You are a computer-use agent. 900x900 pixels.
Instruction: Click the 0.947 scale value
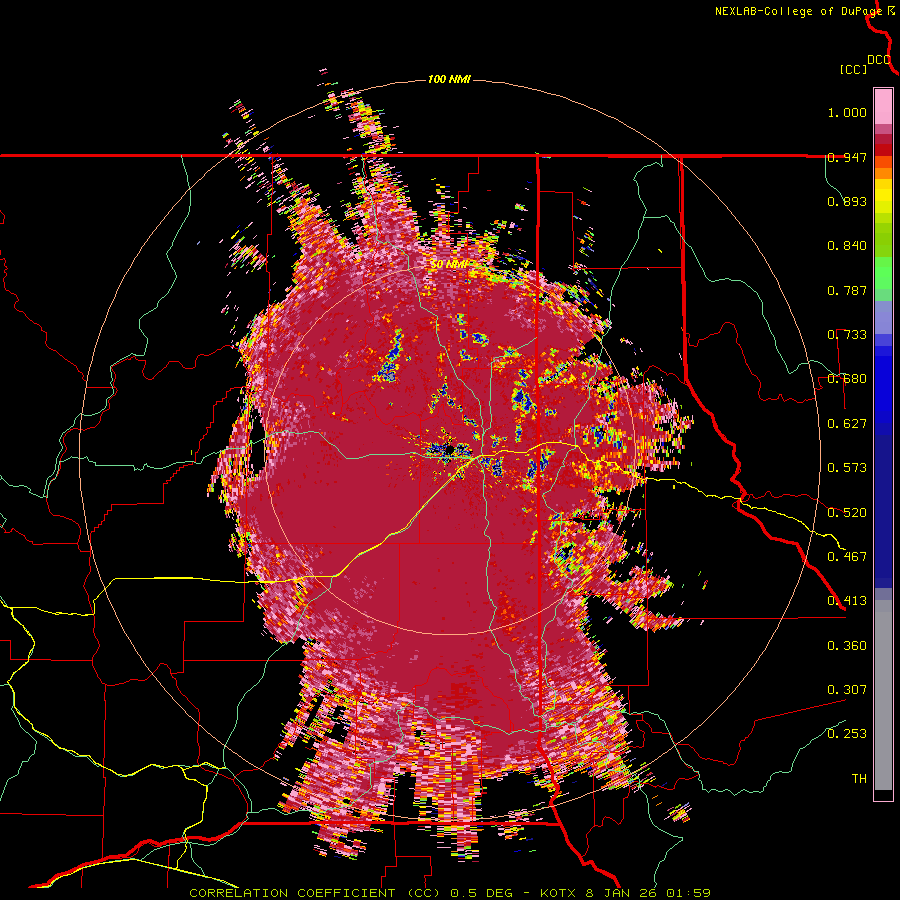(847, 157)
